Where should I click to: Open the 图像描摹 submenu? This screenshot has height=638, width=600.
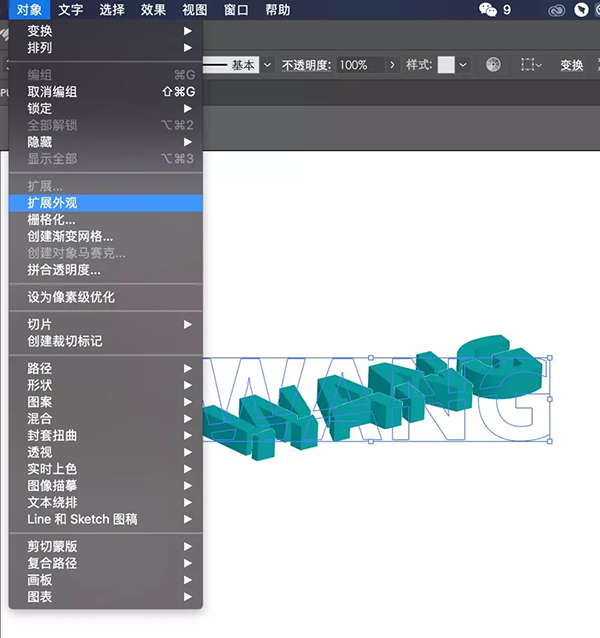coord(105,485)
